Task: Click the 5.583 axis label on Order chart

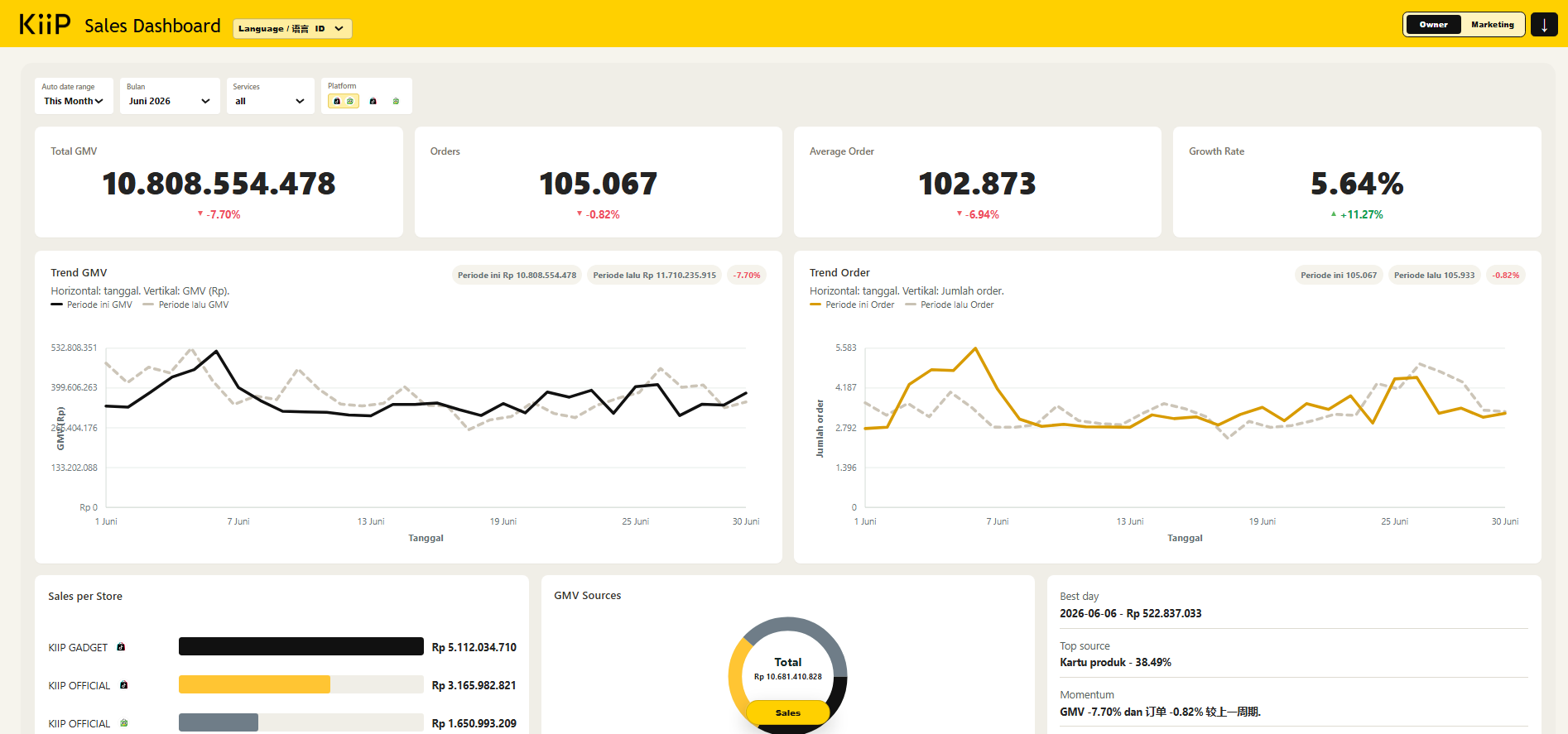Action: click(x=846, y=348)
